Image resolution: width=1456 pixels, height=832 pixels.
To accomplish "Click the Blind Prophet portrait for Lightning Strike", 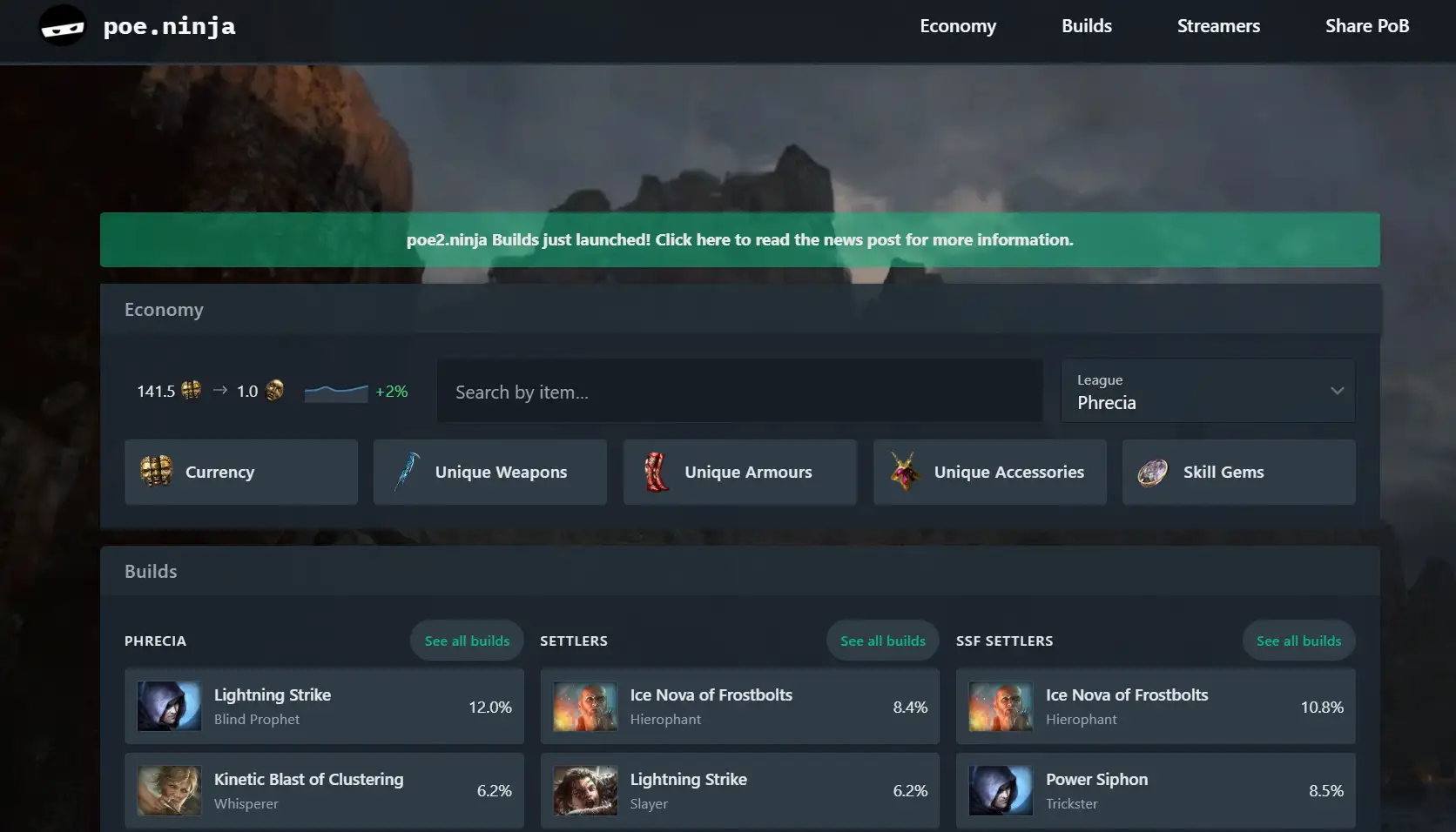I will pyautogui.click(x=169, y=706).
